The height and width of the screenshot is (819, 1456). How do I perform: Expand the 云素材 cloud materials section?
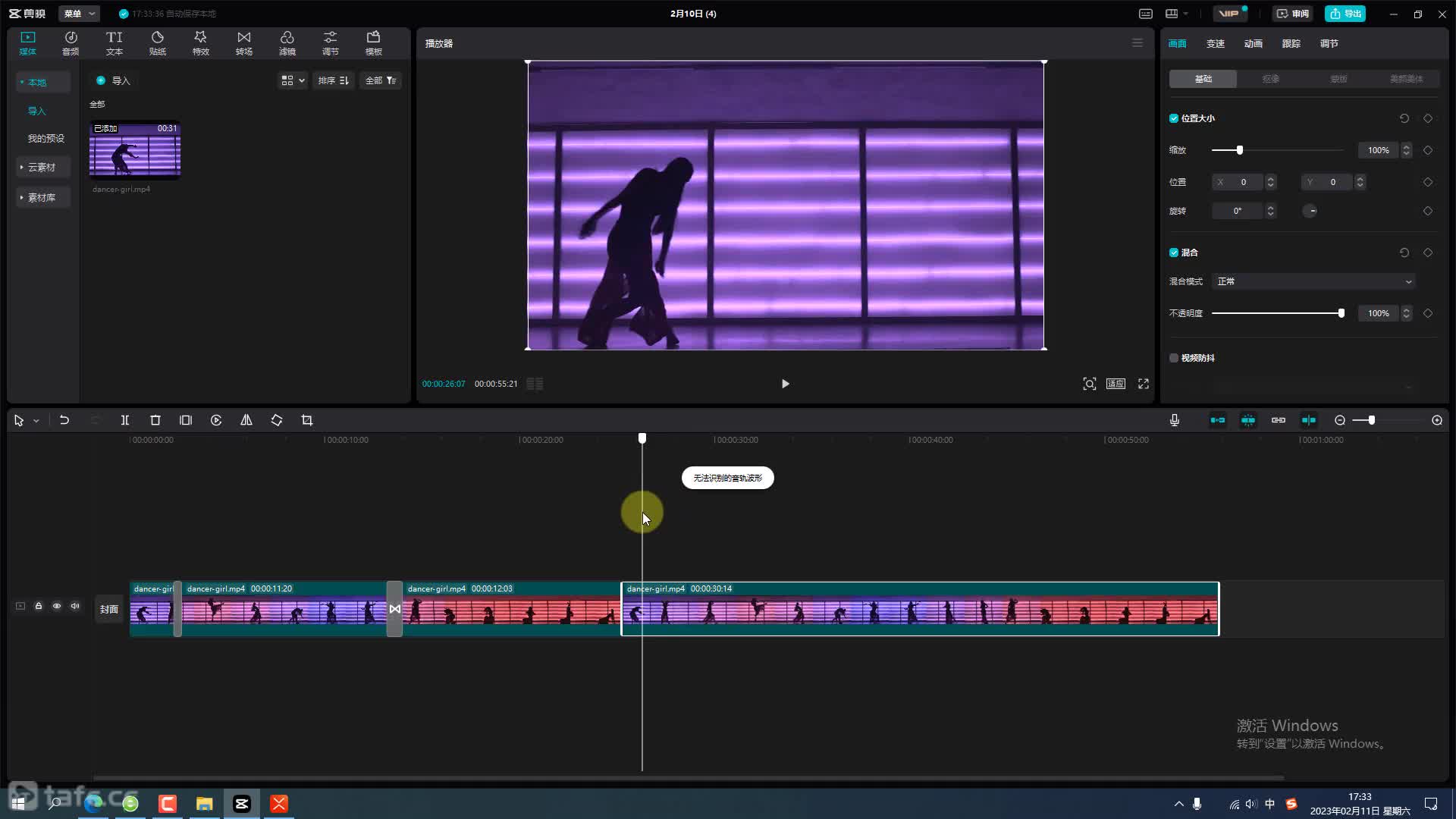click(x=42, y=167)
